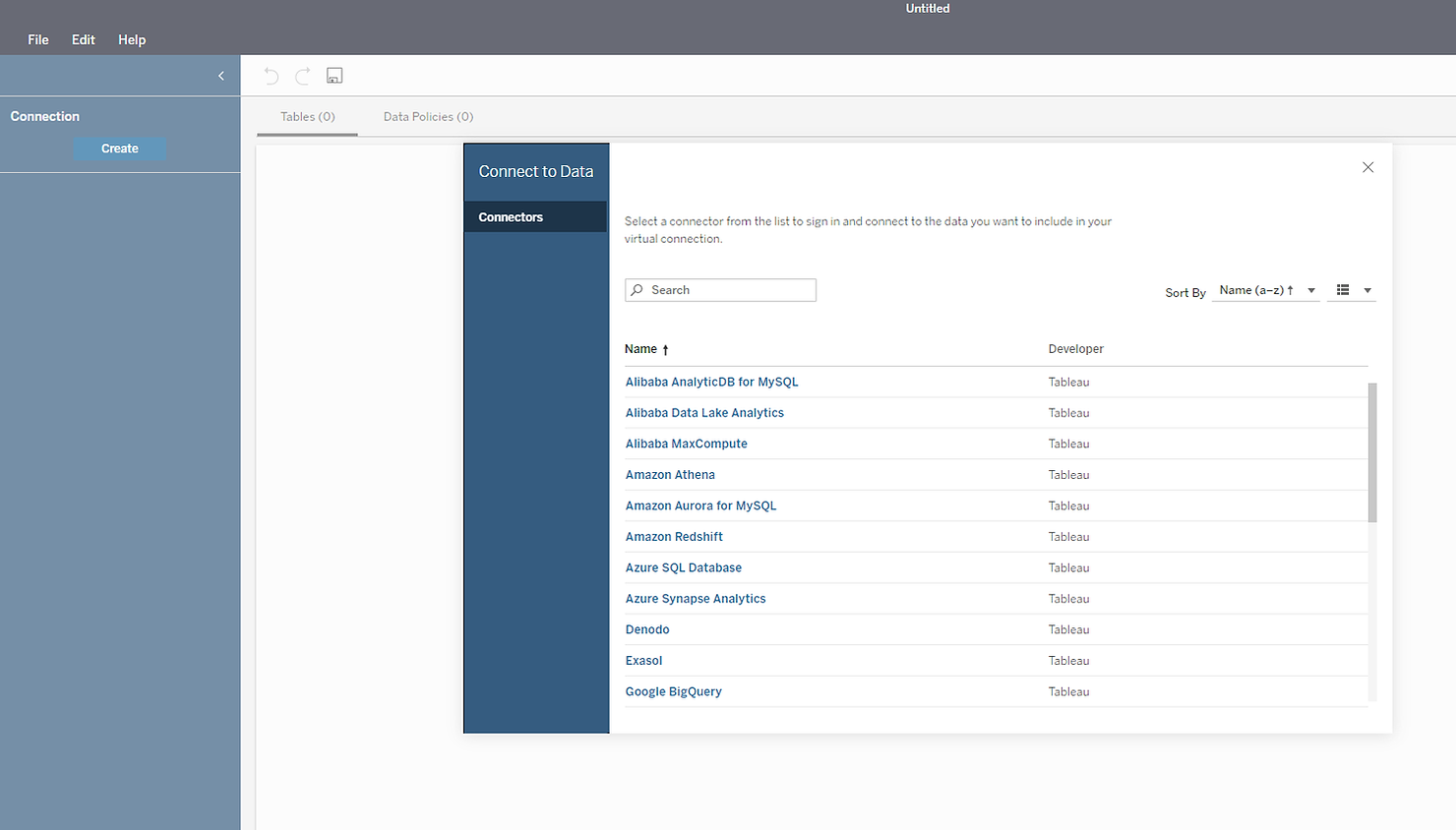Screen dimensions: 1456x830
Task: Click the save disk icon
Action: tap(334, 76)
